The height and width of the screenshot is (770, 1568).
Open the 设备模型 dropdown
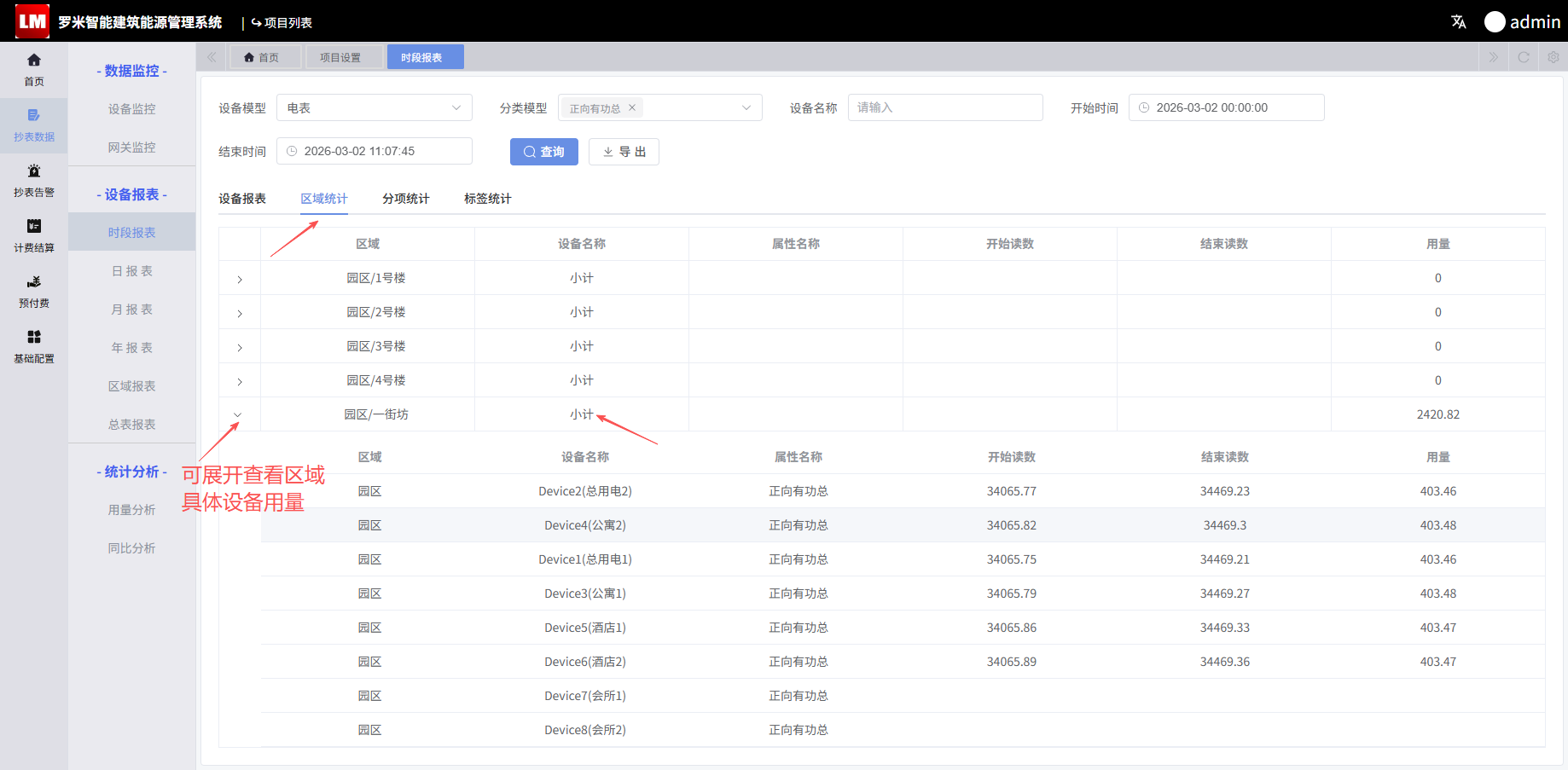pyautogui.click(x=374, y=107)
